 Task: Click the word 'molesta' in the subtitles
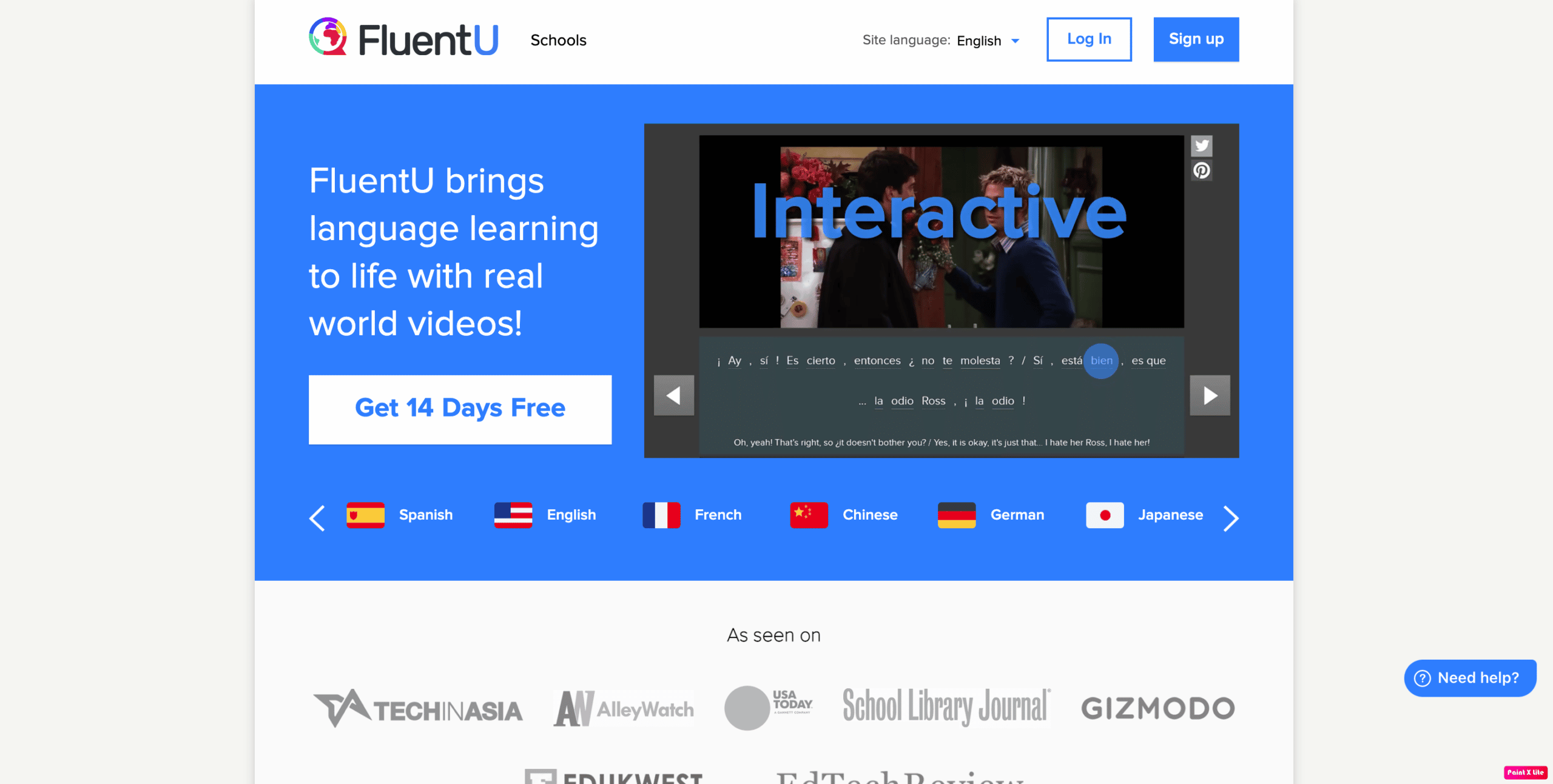click(x=980, y=361)
